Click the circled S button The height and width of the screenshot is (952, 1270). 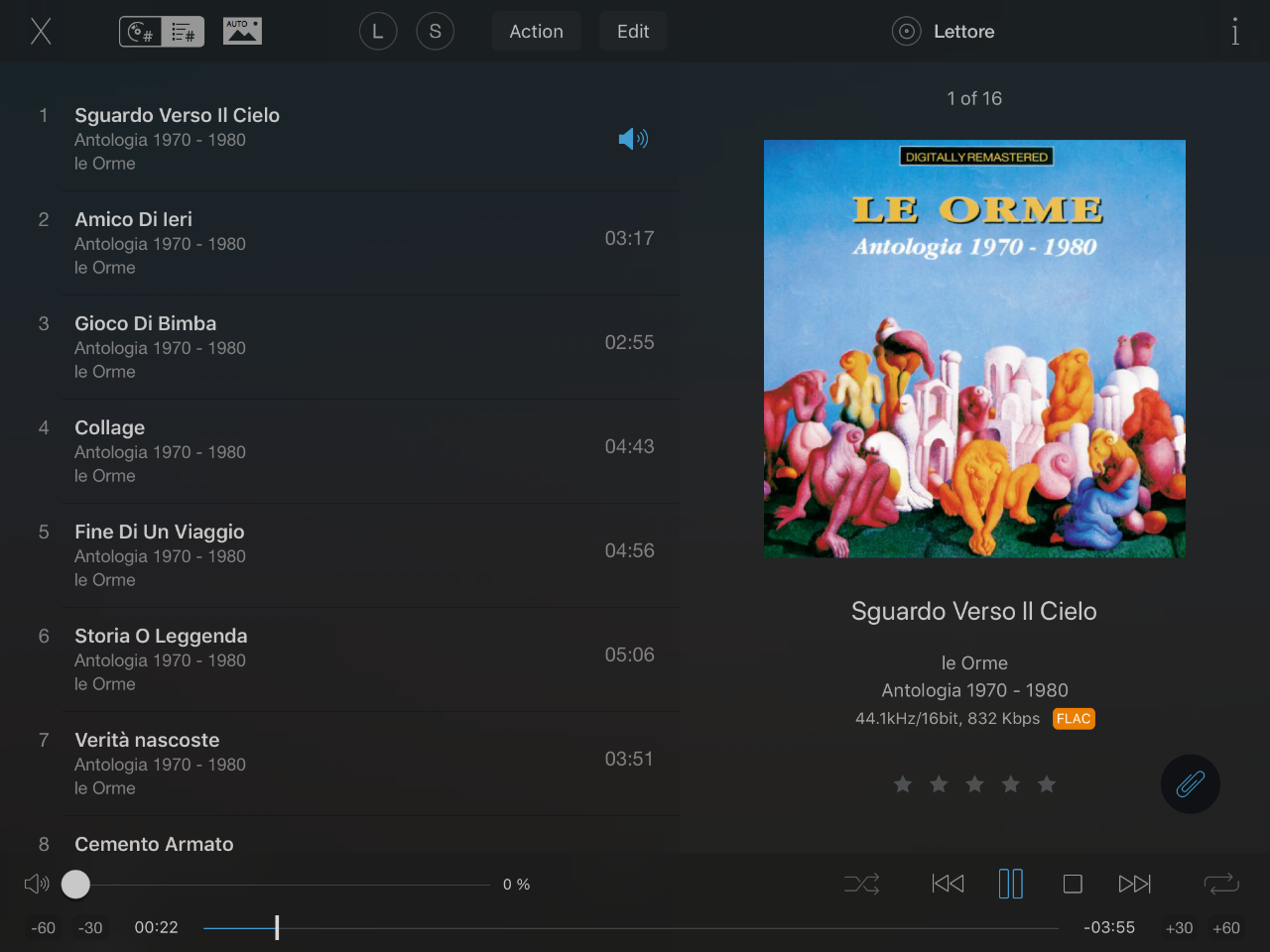coord(435,31)
